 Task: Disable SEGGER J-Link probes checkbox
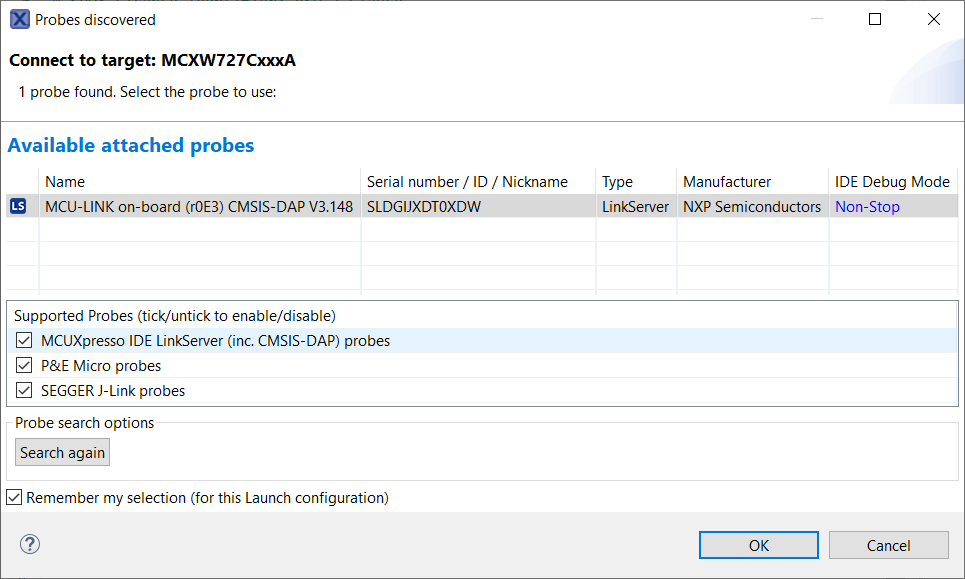(25, 391)
